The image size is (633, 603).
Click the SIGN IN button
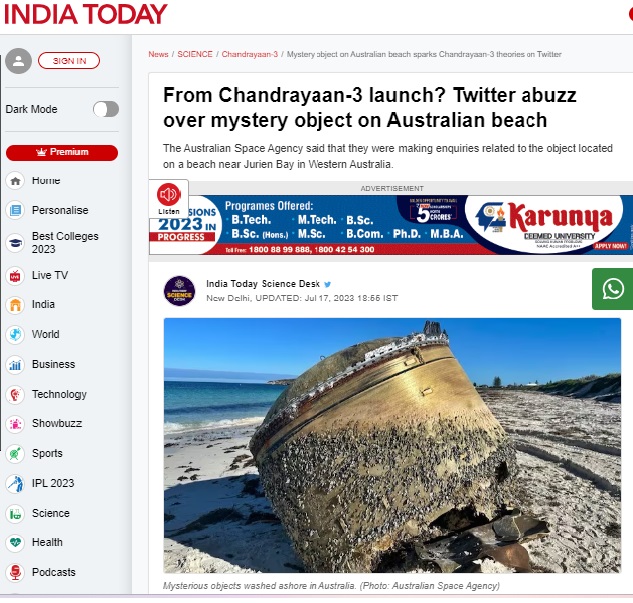tap(69, 61)
